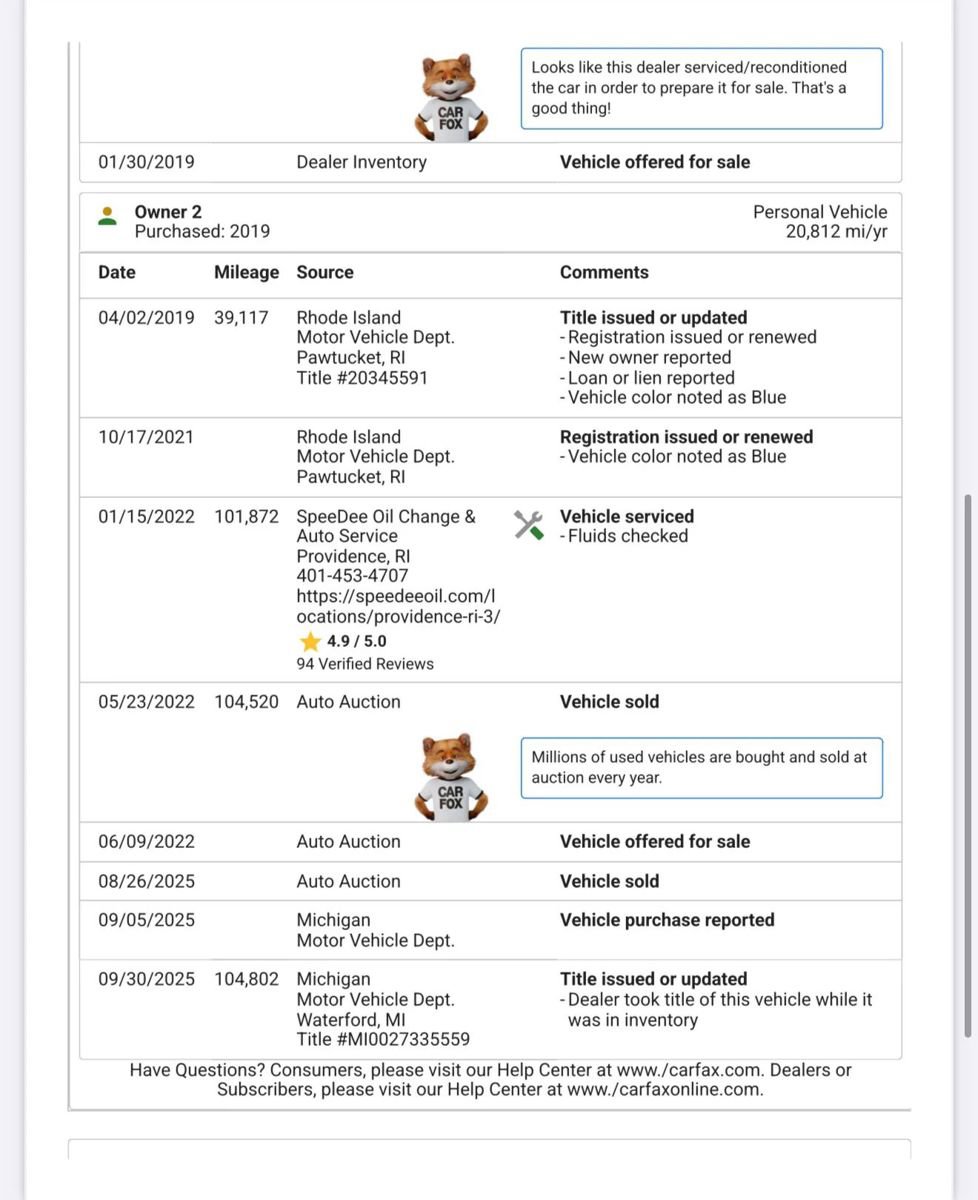The height and width of the screenshot is (1200, 978).
Task: Click the Mileage column header
Action: click(x=246, y=272)
